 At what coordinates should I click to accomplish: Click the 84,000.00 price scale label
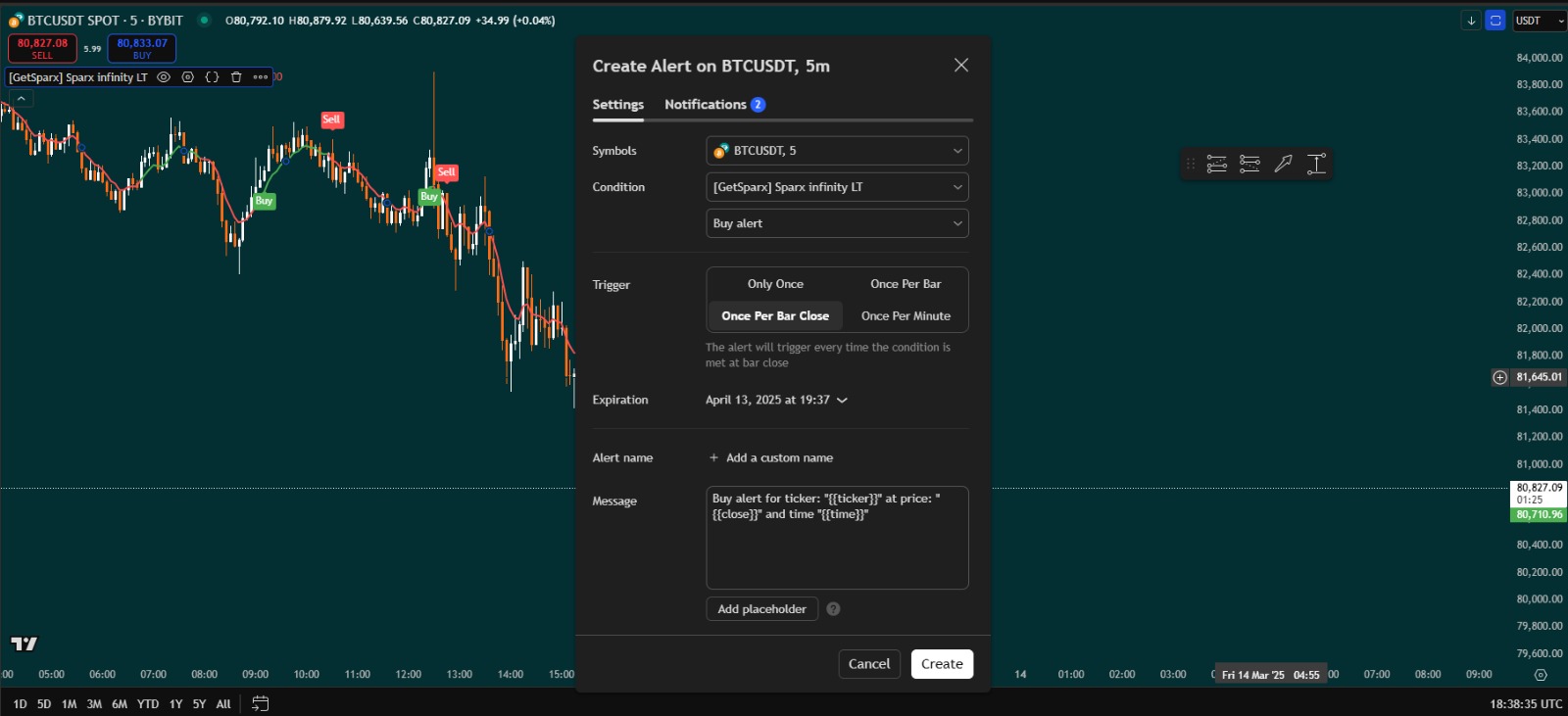coord(1539,58)
